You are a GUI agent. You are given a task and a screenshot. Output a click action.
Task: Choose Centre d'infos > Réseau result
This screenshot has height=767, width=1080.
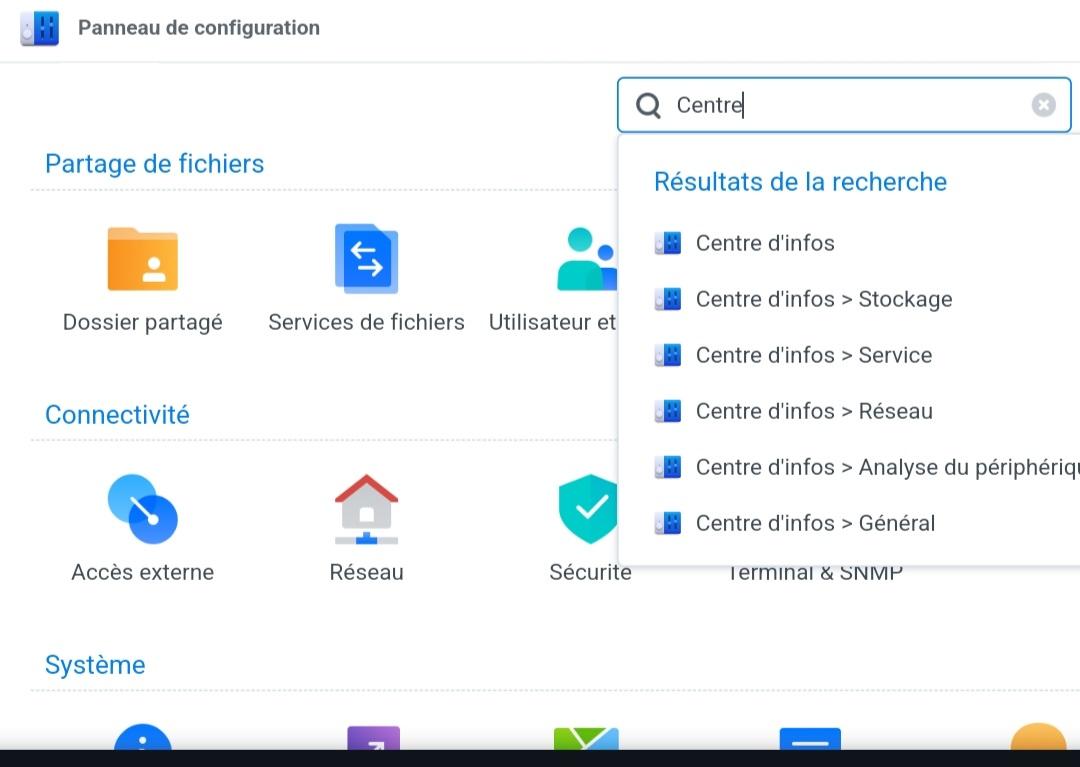click(814, 411)
